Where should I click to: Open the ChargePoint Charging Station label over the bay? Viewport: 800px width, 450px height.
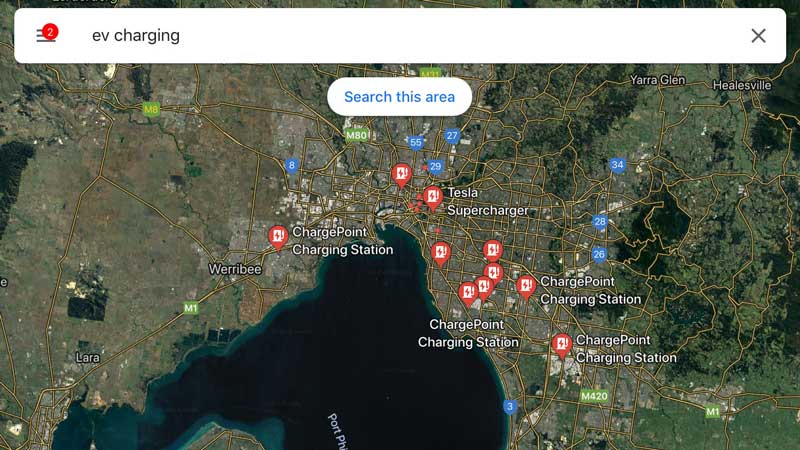[468, 333]
